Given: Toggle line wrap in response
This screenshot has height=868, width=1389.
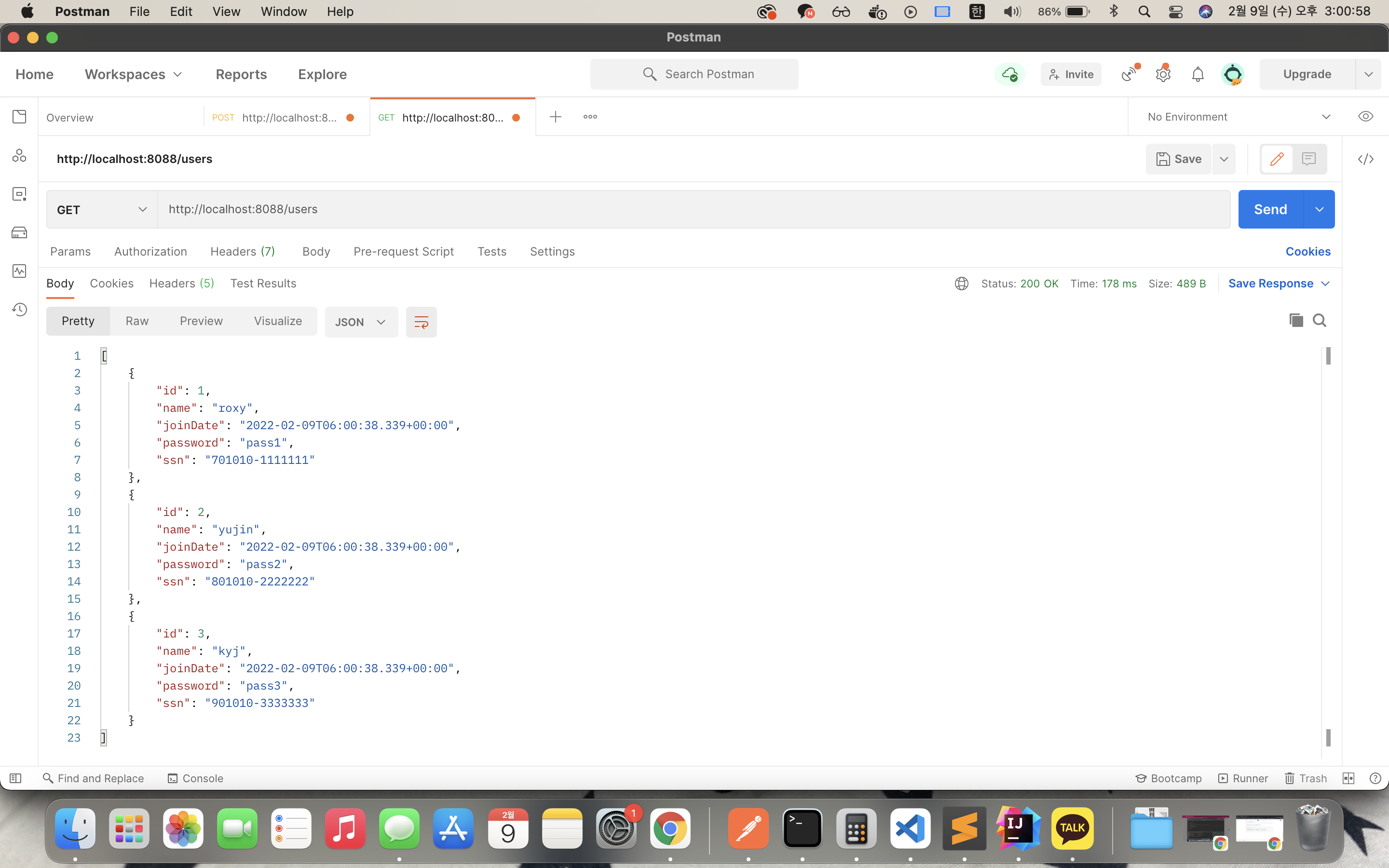Looking at the screenshot, I should coord(421,322).
